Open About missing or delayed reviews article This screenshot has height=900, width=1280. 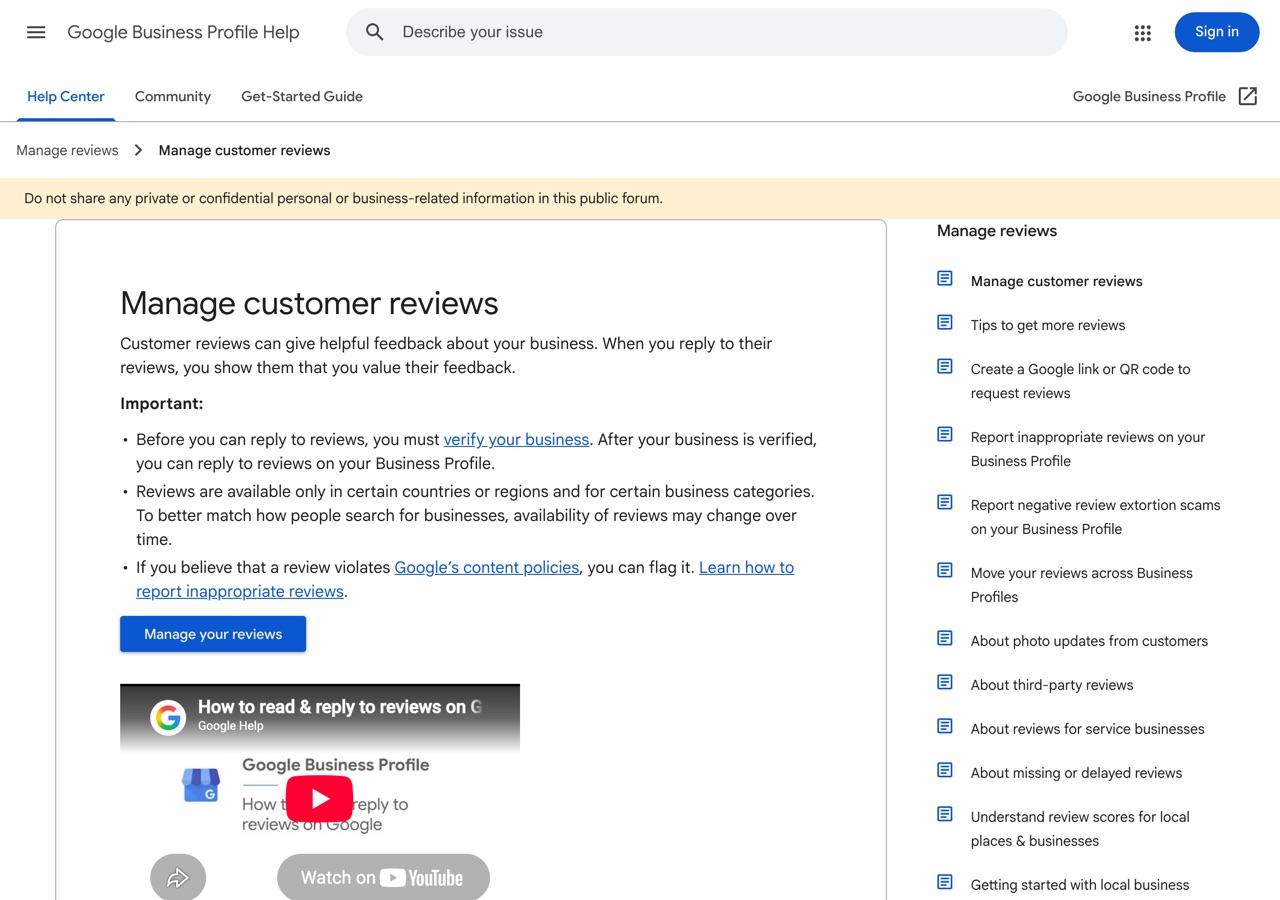click(1076, 773)
